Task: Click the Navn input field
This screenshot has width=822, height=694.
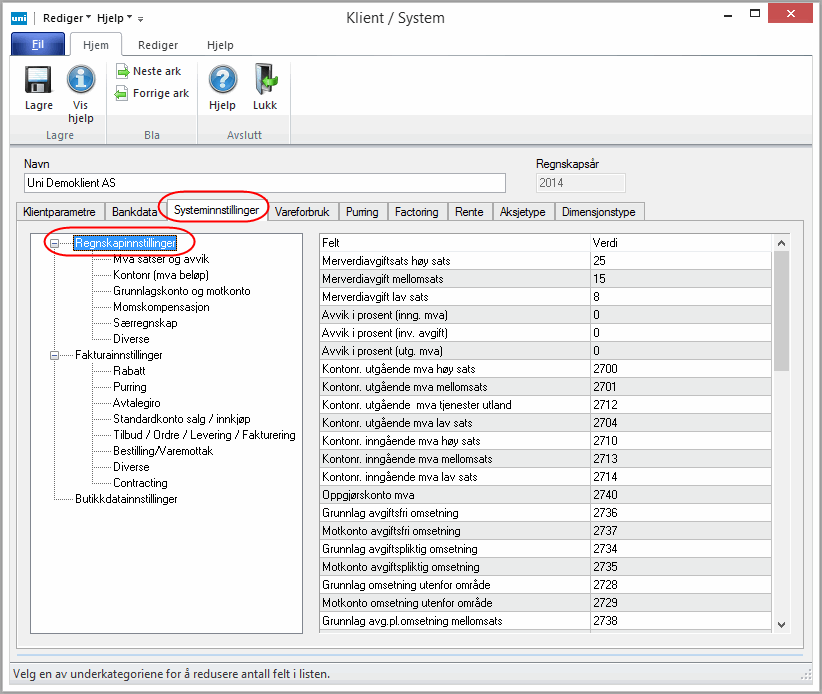Action: tap(265, 183)
